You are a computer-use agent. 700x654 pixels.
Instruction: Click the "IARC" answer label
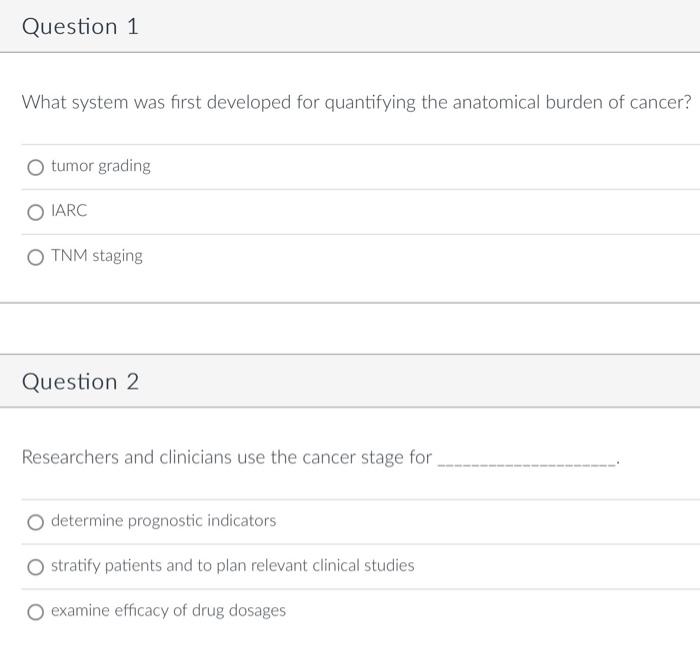[x=70, y=211]
